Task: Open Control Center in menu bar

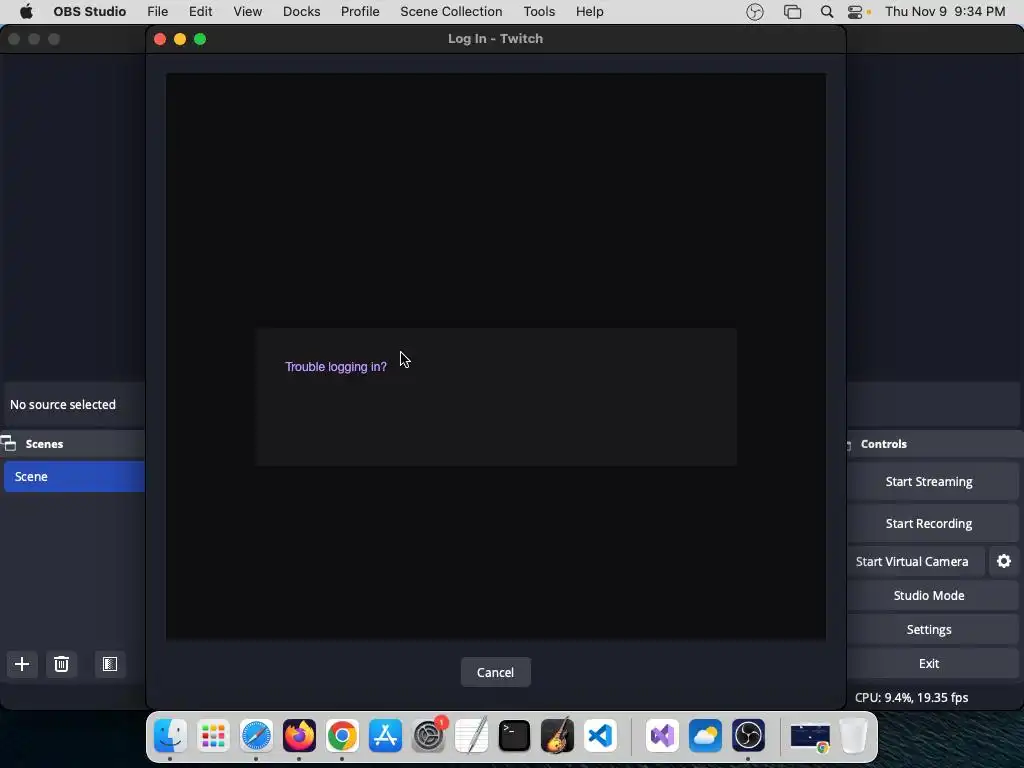Action: (x=856, y=12)
